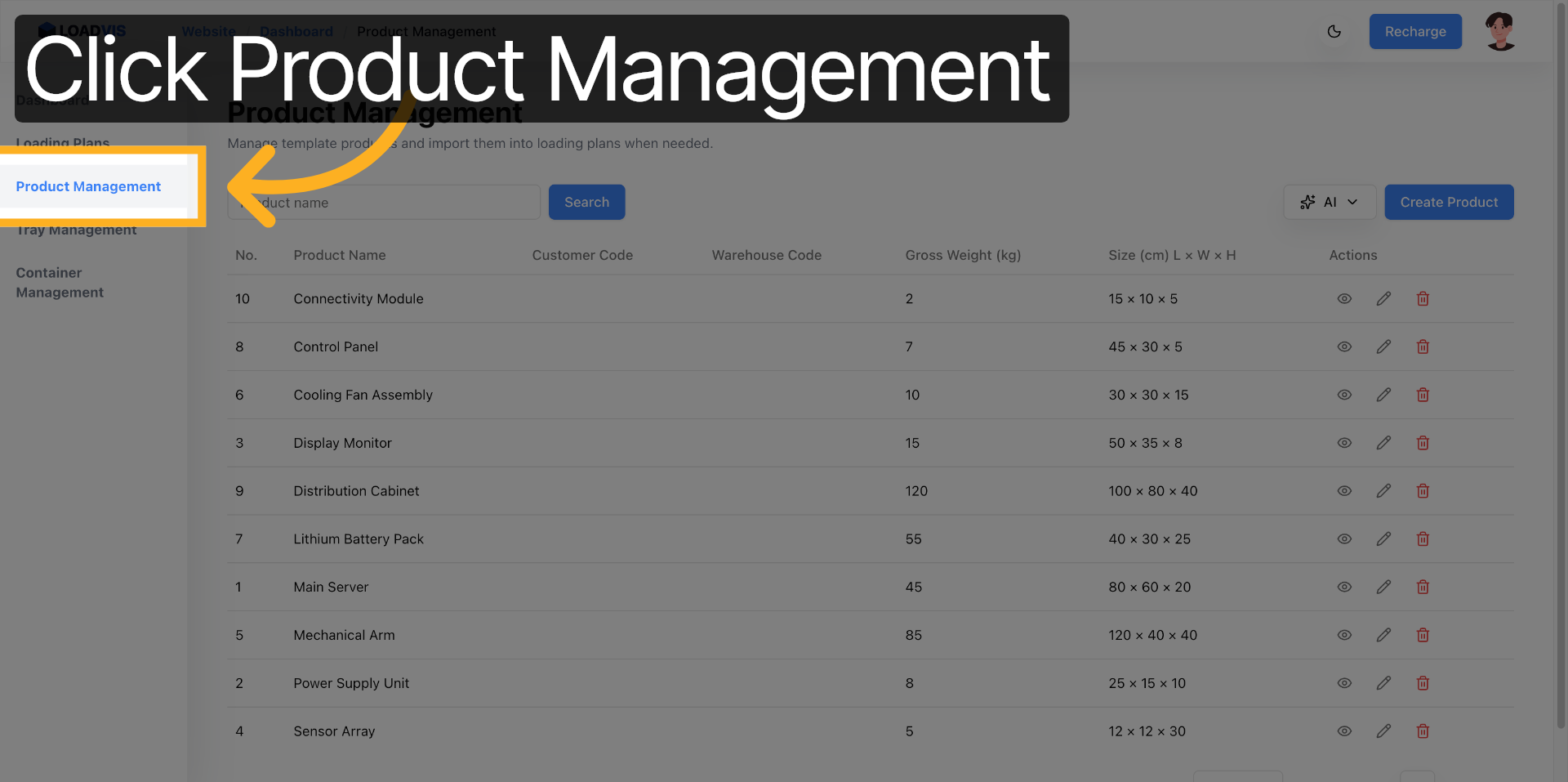Image resolution: width=1568 pixels, height=782 pixels.
Task: Toggle view eye icon for Distribution Cabinet
Action: (1344, 491)
